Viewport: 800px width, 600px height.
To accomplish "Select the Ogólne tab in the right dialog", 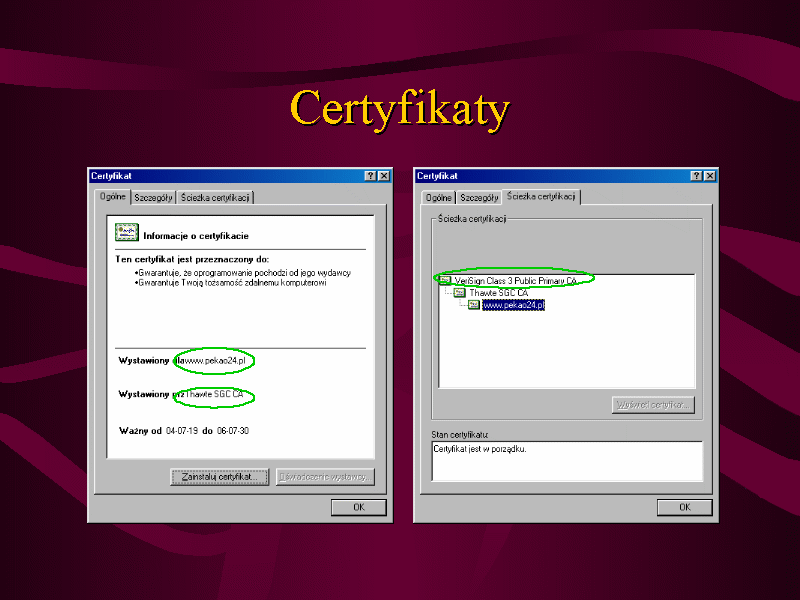I will click(439, 198).
